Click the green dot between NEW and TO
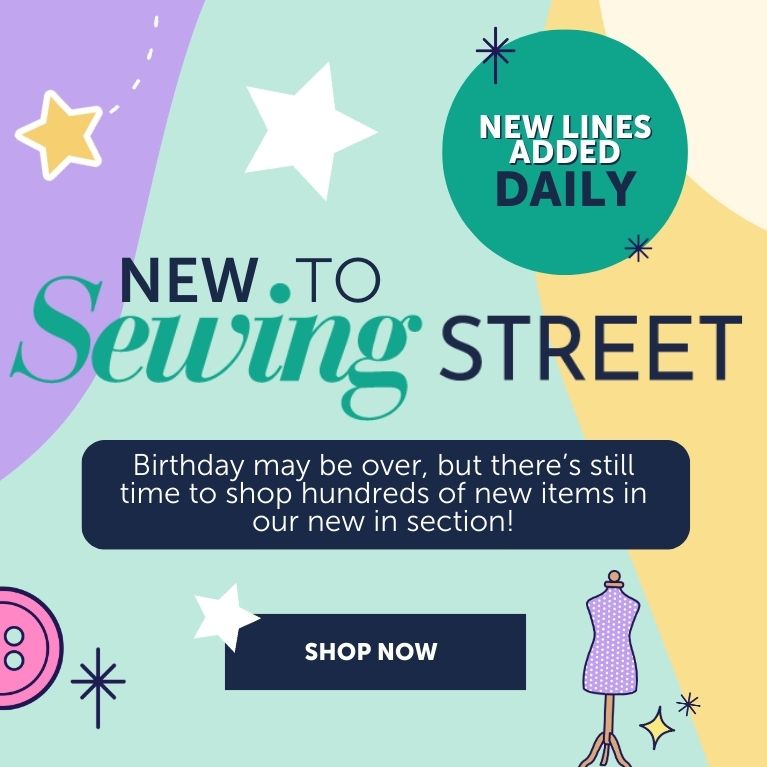This screenshot has height=767, width=767. click(280, 292)
